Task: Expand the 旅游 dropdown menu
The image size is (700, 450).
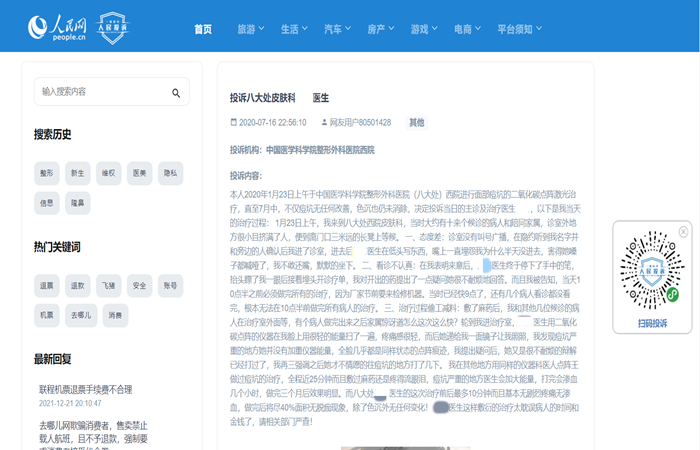Action: [x=252, y=29]
